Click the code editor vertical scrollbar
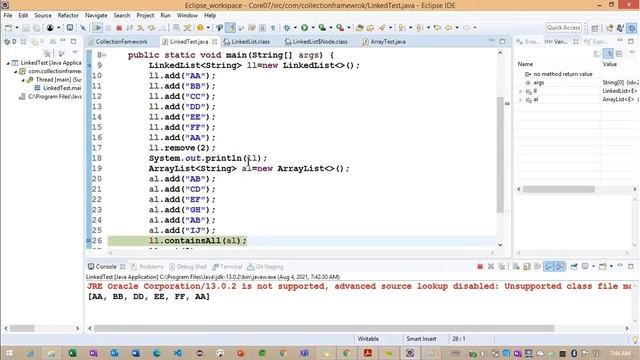 tap(500, 155)
